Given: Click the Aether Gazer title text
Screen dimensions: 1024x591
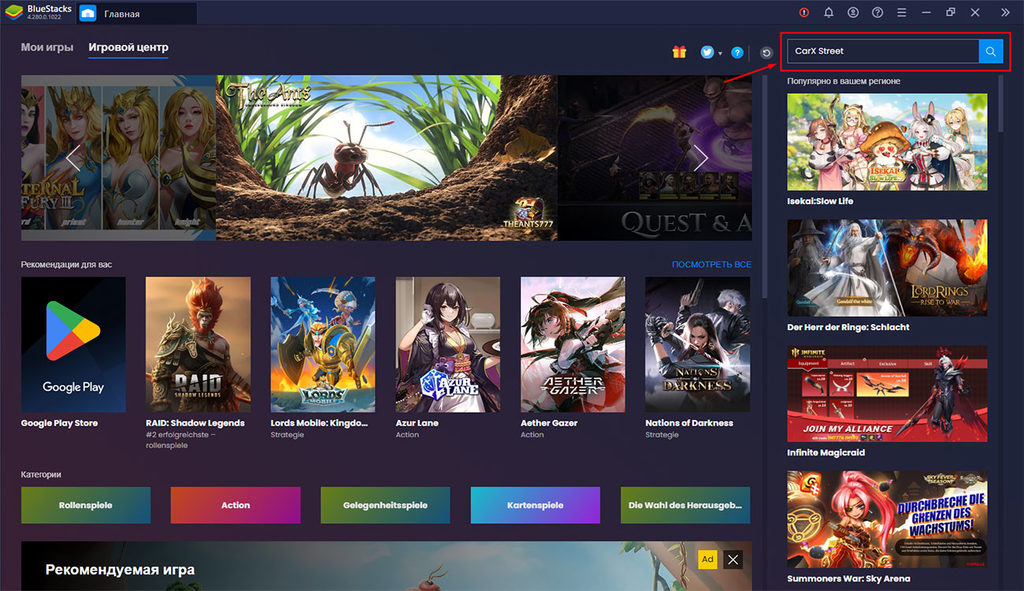Looking at the screenshot, I should [x=549, y=423].
